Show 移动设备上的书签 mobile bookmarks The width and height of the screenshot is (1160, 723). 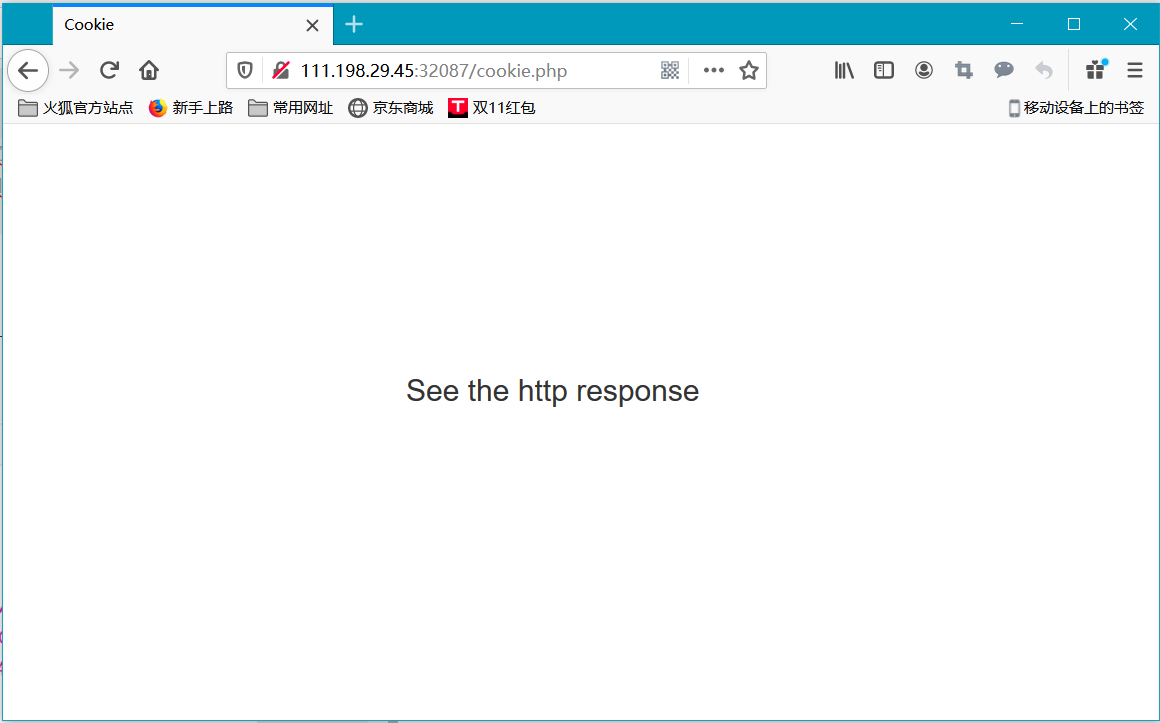(x=1076, y=108)
